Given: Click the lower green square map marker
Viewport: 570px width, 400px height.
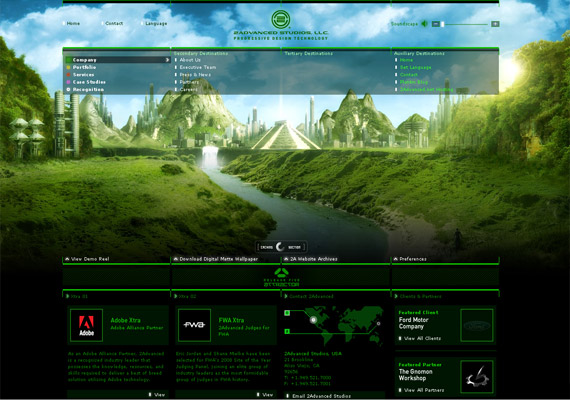Looking at the screenshot, I should pos(287,331).
